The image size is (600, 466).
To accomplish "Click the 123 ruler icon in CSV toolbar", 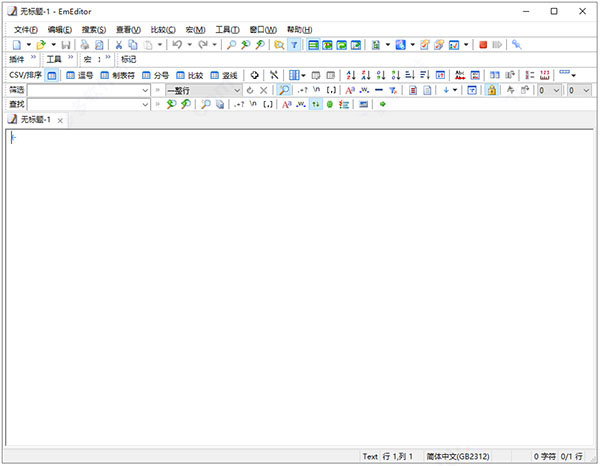I will pos(545,75).
